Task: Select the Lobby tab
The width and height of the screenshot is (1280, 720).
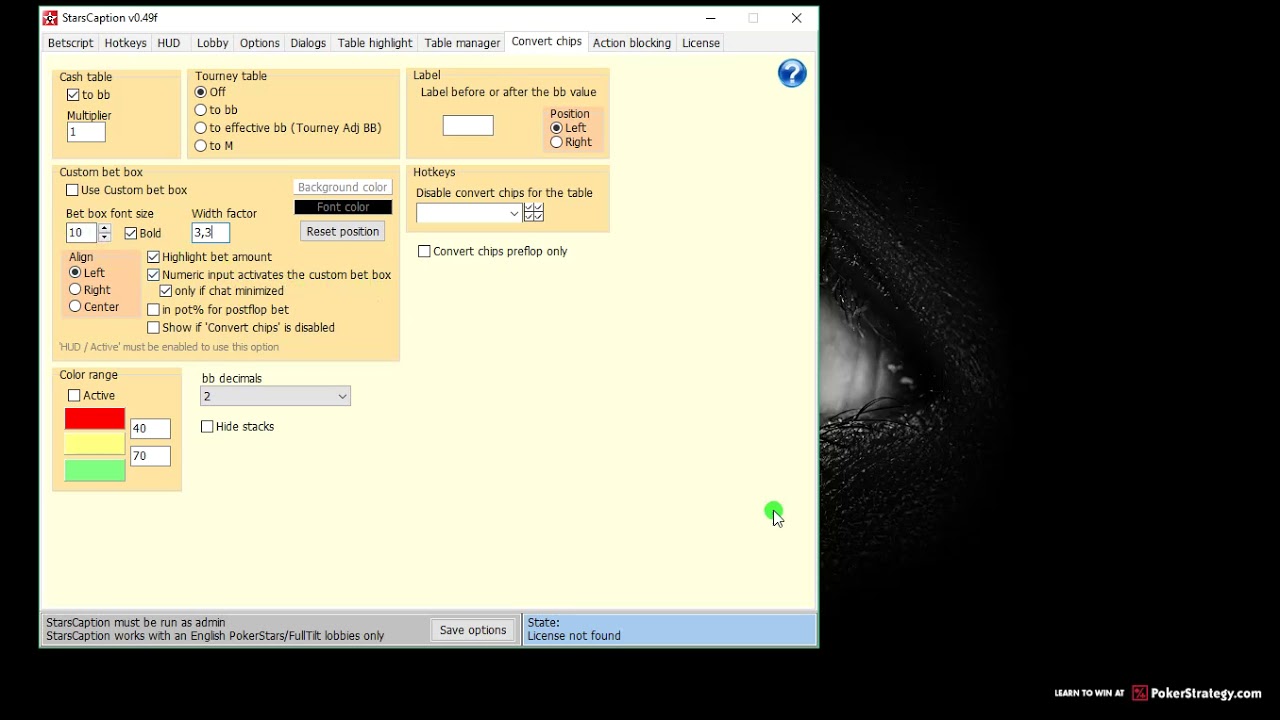Action: 212,43
